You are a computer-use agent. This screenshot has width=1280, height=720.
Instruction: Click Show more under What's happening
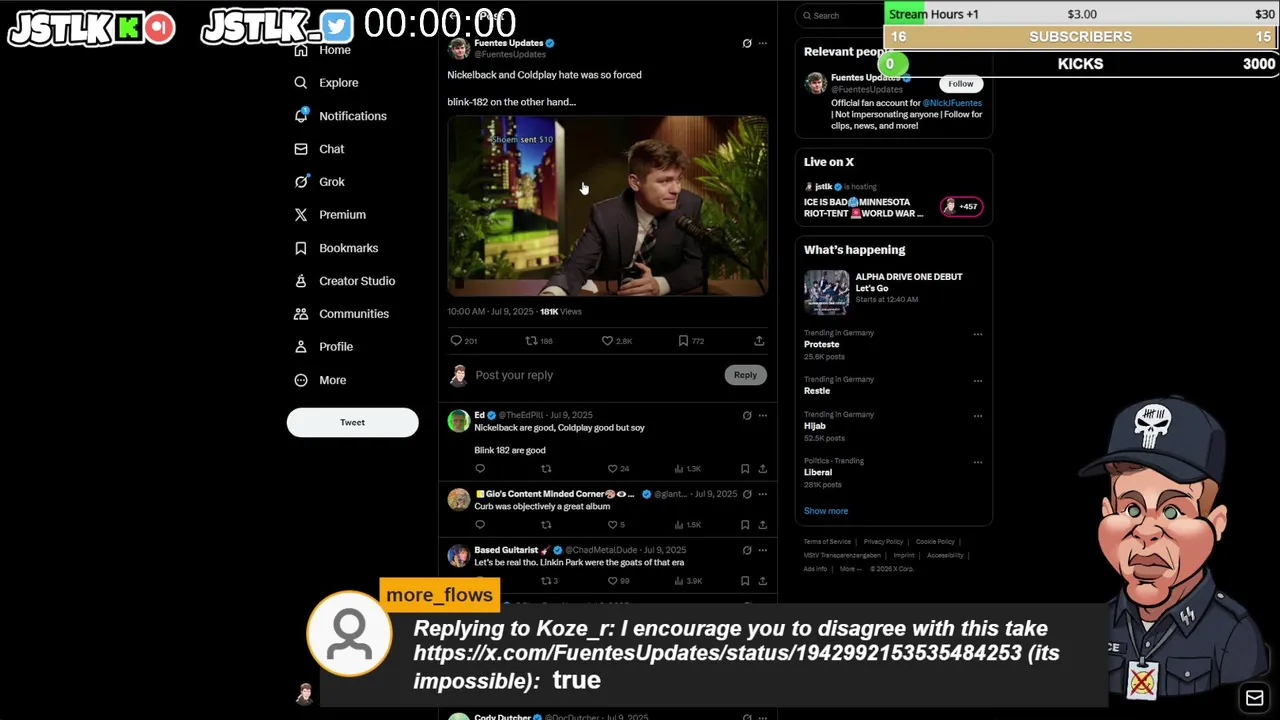click(x=826, y=511)
